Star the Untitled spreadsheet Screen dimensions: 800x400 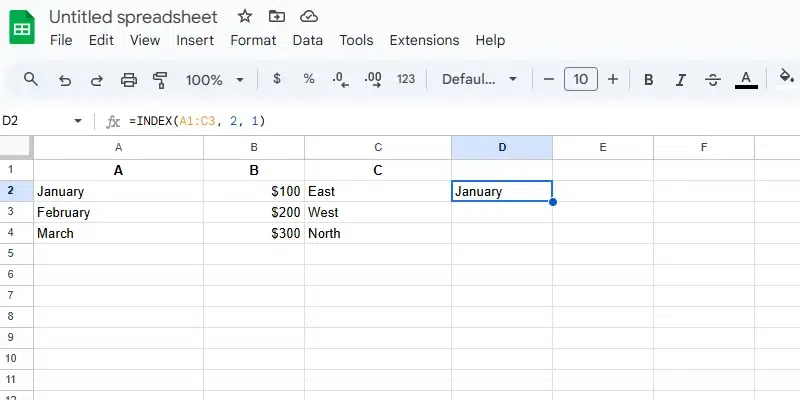point(245,16)
